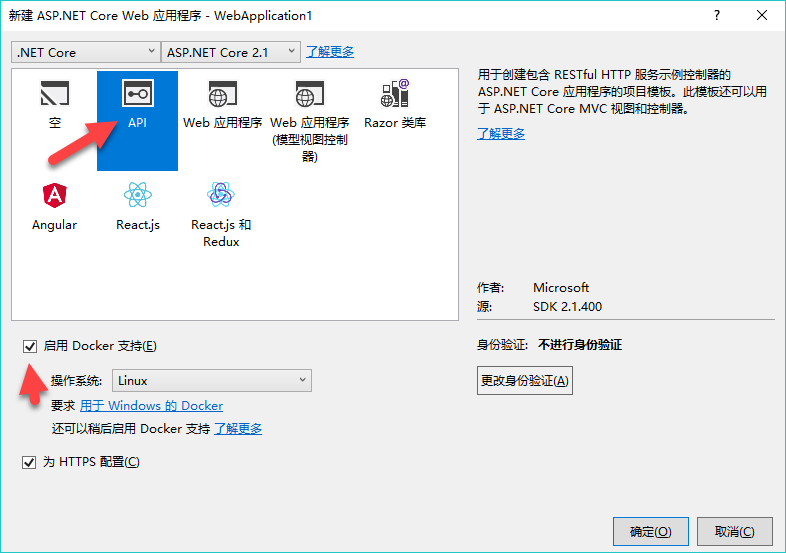This screenshot has width=786, height=553.
Task: Select the Web 应用程序 template
Action: pos(222,105)
